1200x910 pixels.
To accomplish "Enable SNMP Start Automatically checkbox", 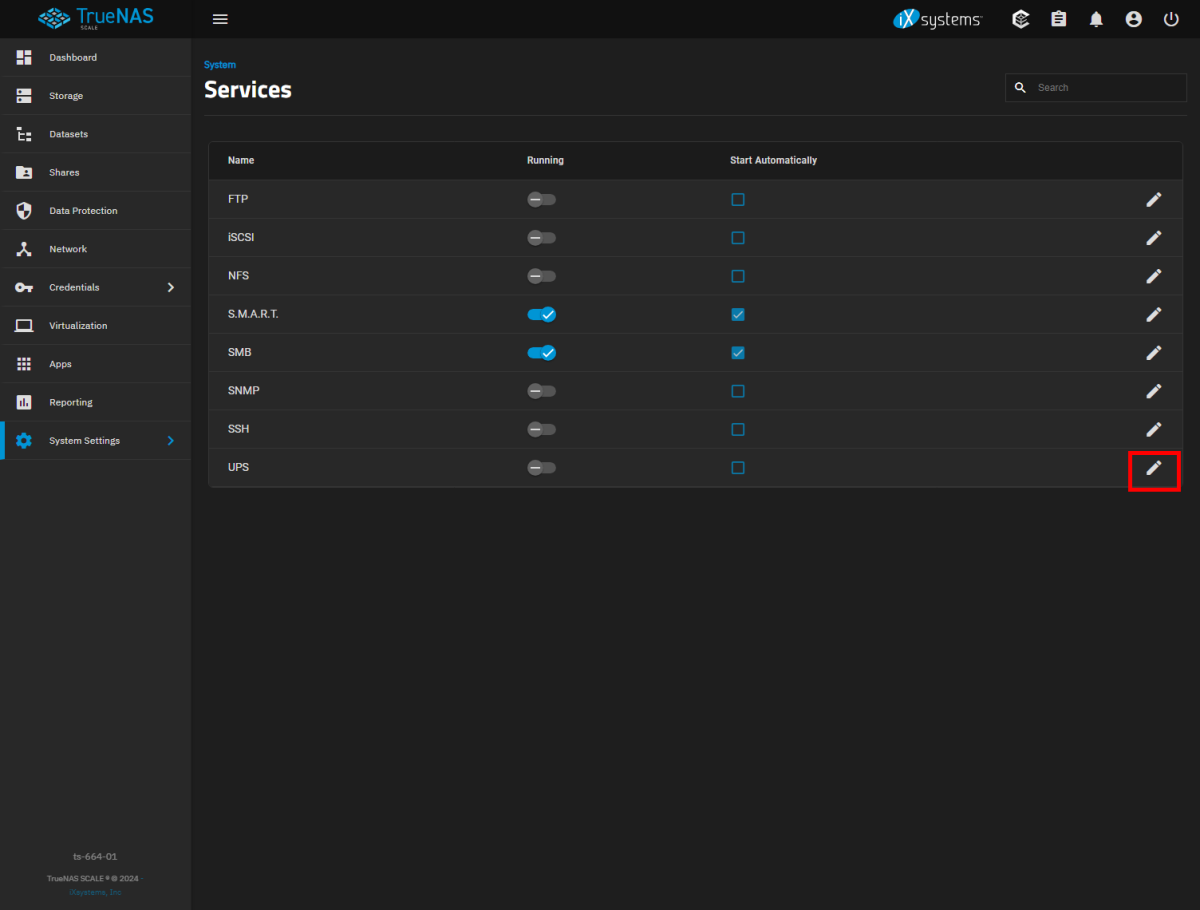I will point(738,391).
